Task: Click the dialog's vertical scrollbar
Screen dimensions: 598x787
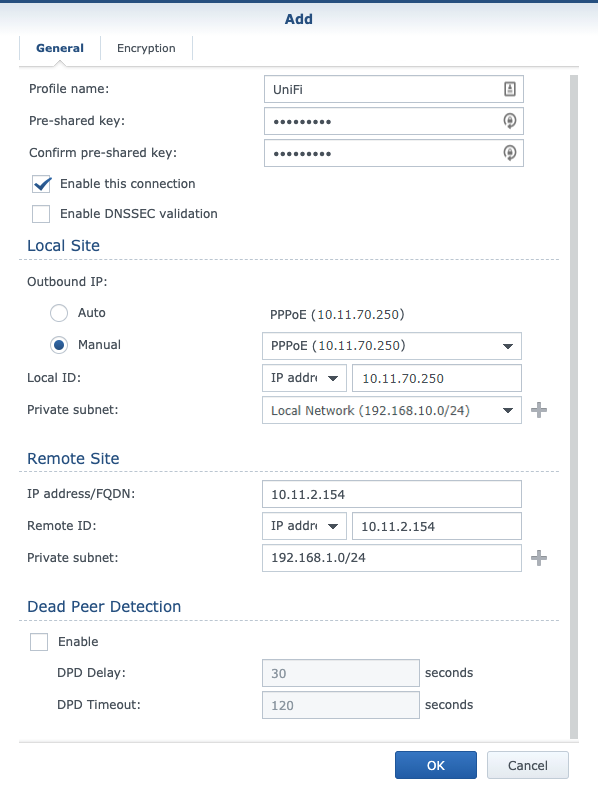Action: [x=574, y=407]
